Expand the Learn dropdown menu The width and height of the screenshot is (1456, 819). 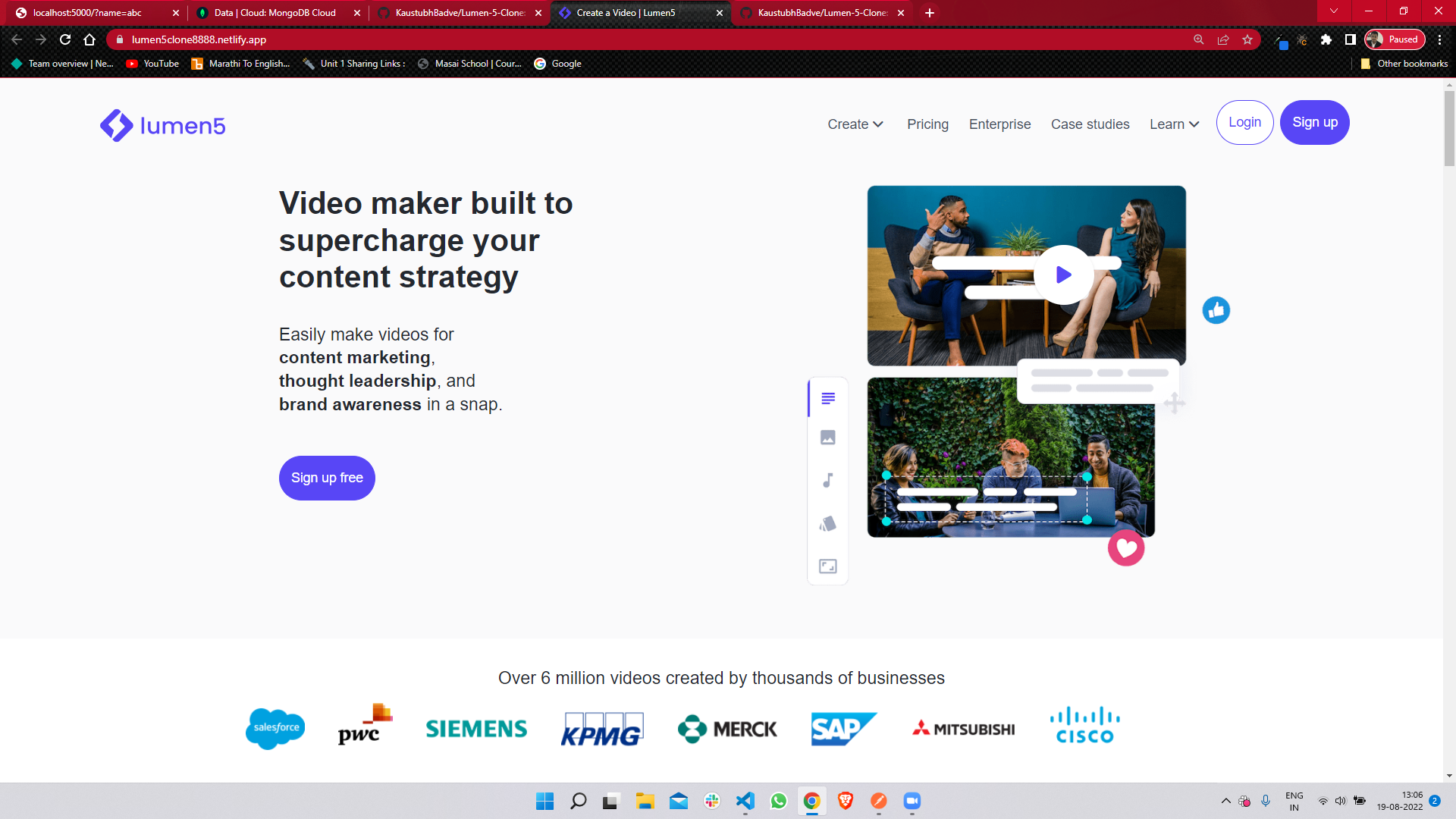tap(1174, 124)
